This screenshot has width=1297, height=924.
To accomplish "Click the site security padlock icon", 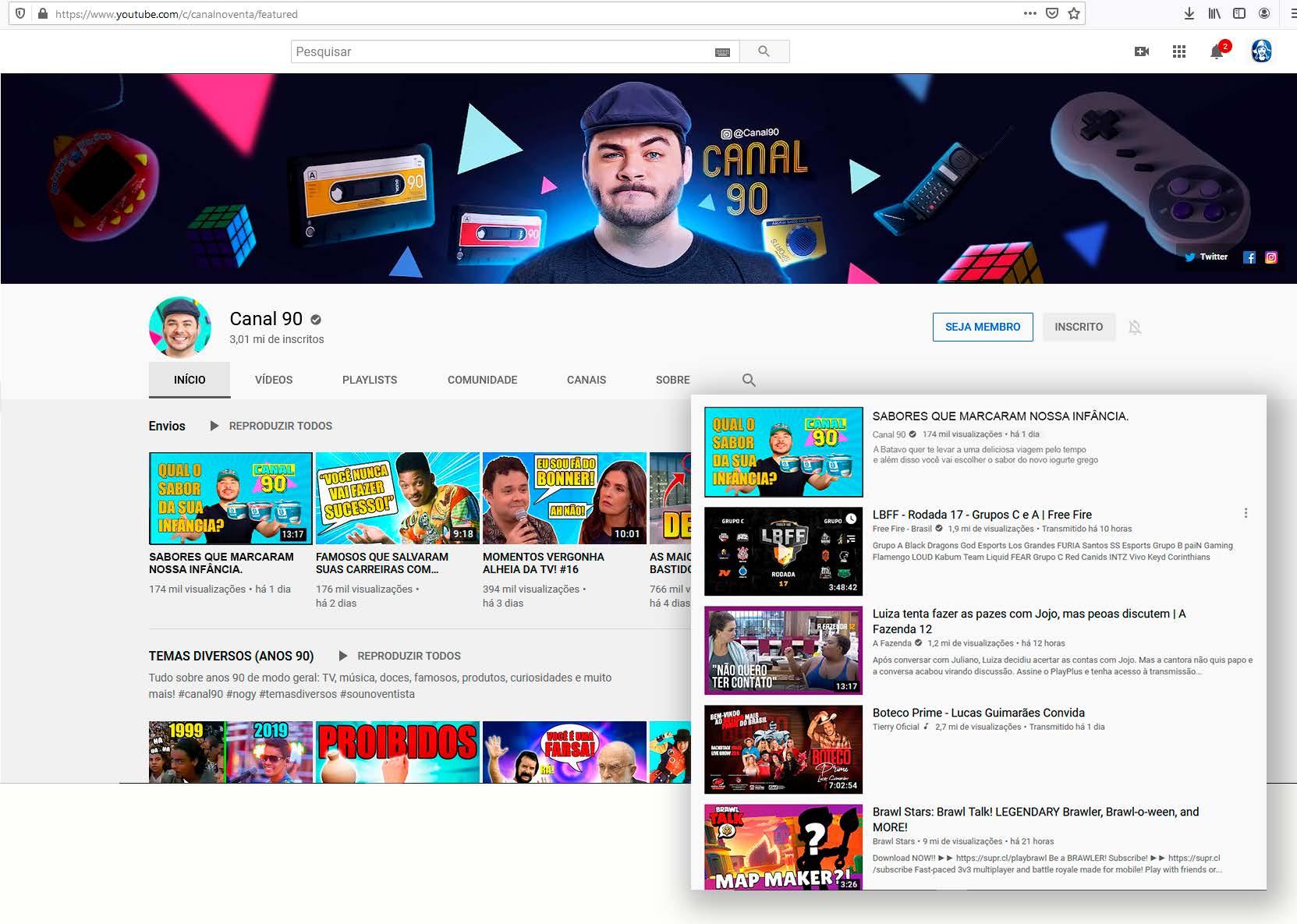I will 42,13.
